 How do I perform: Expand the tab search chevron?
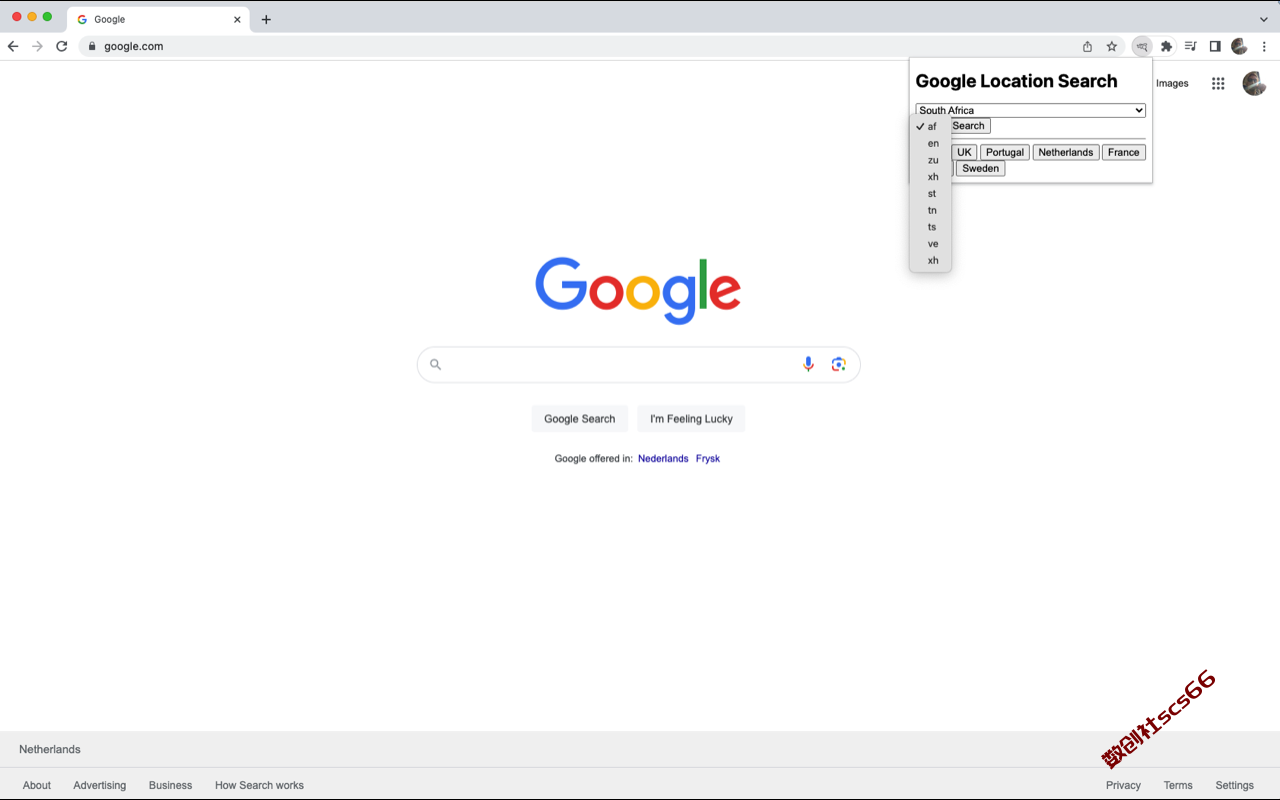point(1263,19)
